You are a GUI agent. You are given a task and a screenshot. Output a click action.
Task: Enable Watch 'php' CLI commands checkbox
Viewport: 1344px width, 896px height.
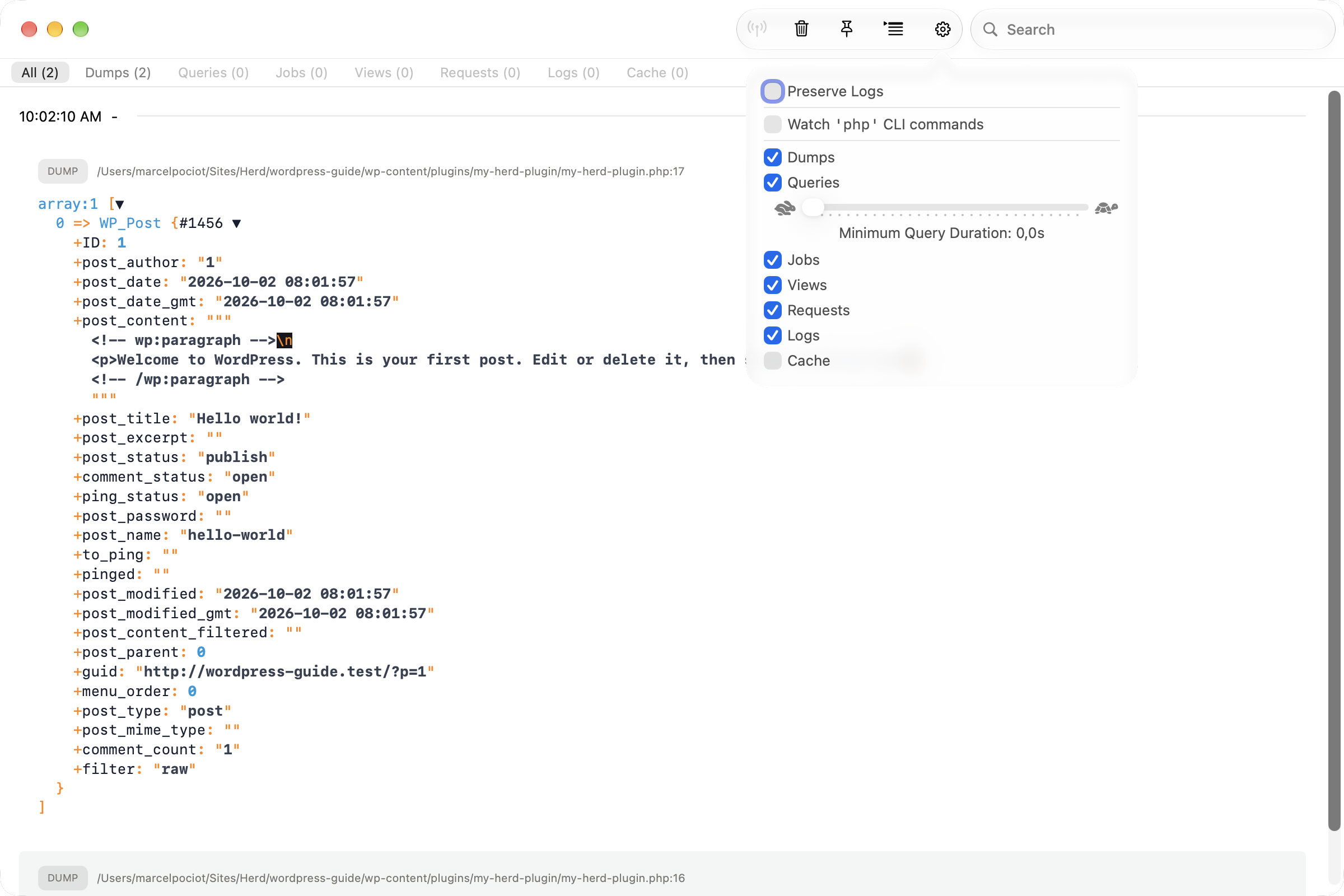(773, 124)
